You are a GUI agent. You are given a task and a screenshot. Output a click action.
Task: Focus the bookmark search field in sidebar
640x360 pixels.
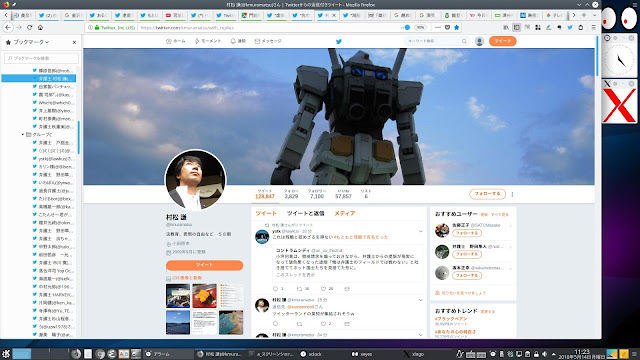click(x=41, y=58)
